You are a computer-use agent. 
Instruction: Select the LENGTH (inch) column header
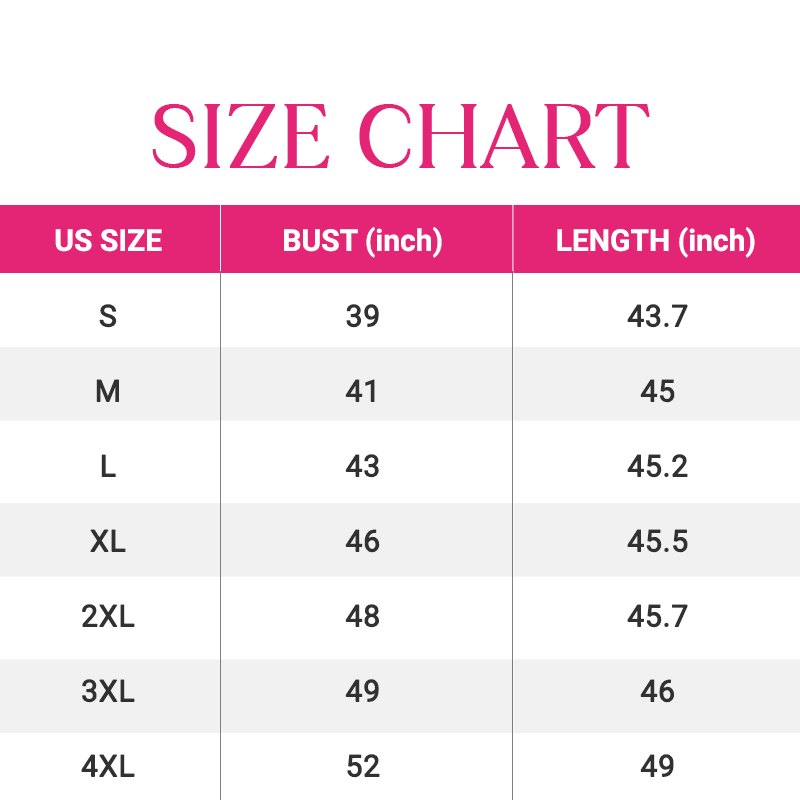pos(656,241)
